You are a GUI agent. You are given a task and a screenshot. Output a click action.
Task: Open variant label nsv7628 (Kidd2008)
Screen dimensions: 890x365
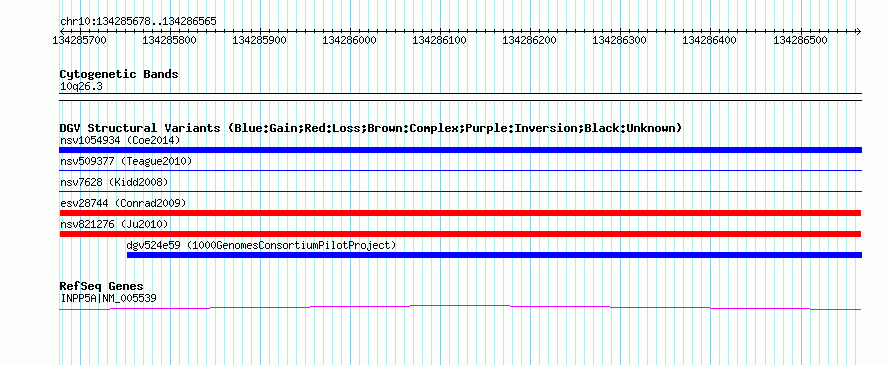(x=114, y=182)
